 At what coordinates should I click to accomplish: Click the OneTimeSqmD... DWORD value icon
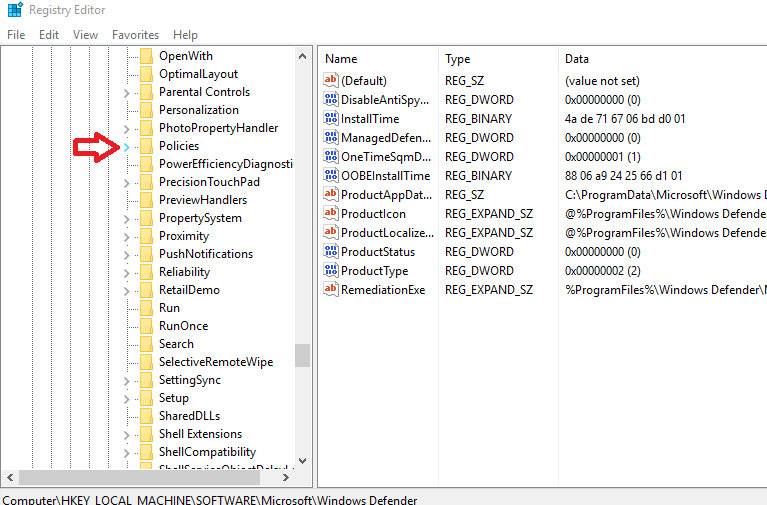click(331, 156)
